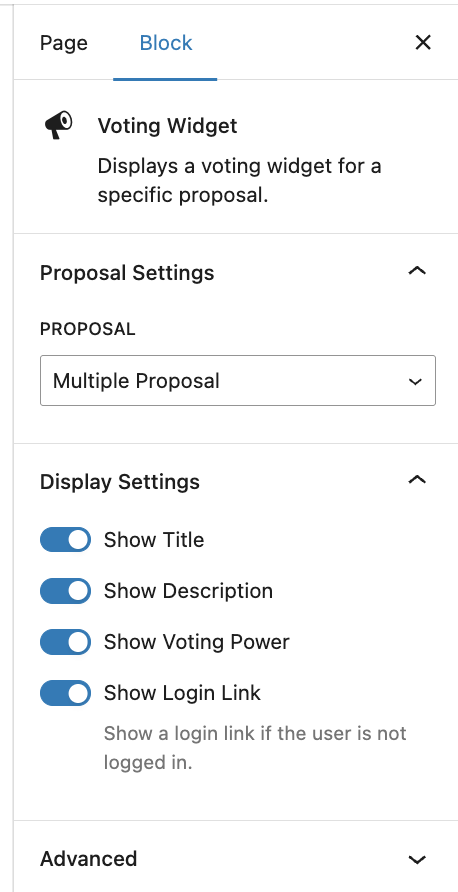Click the Advanced panel heading text
The width and height of the screenshot is (458, 892).
(x=88, y=858)
